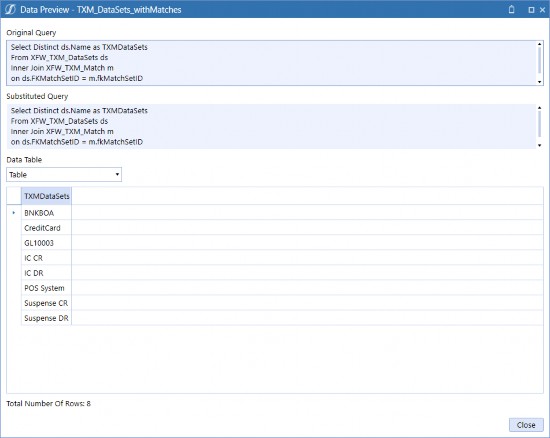
Task: Click the pin icon in title bar
Action: [x=511, y=9]
